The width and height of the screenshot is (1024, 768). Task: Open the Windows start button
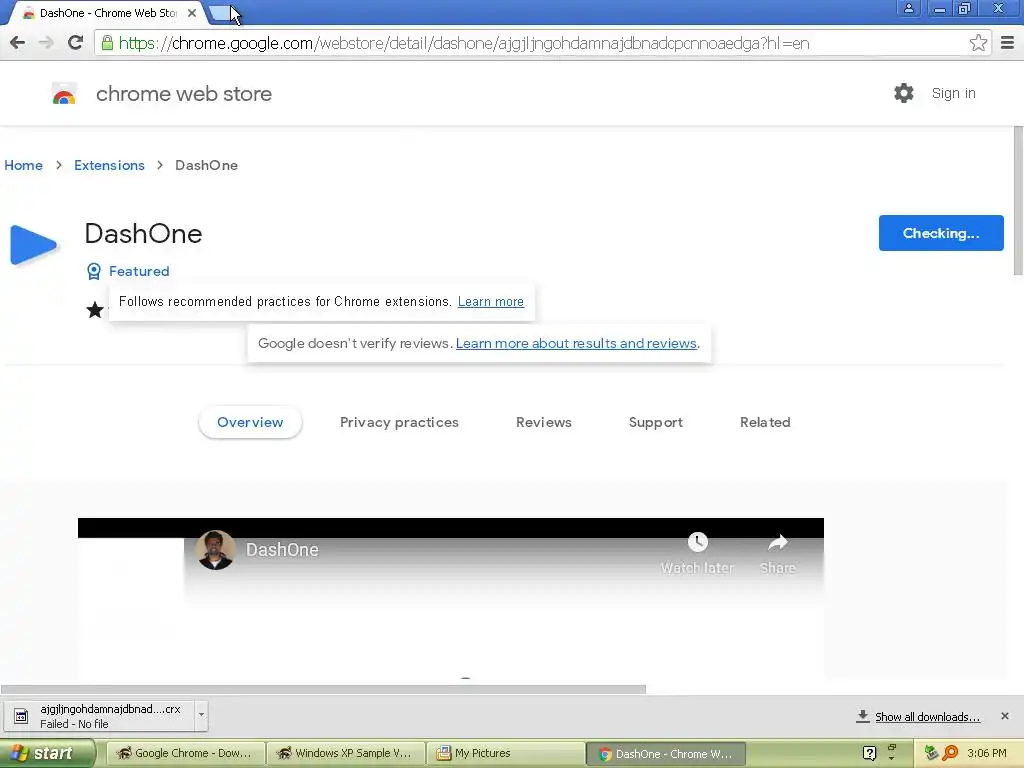click(47, 753)
